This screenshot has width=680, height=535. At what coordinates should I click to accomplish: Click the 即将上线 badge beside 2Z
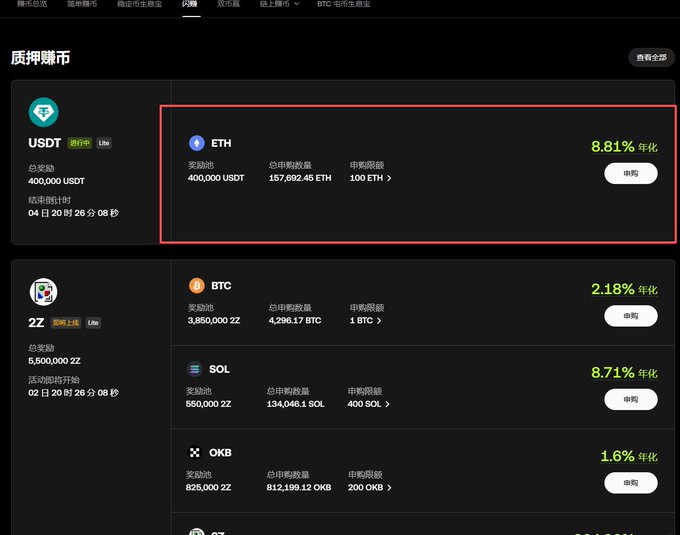66,323
